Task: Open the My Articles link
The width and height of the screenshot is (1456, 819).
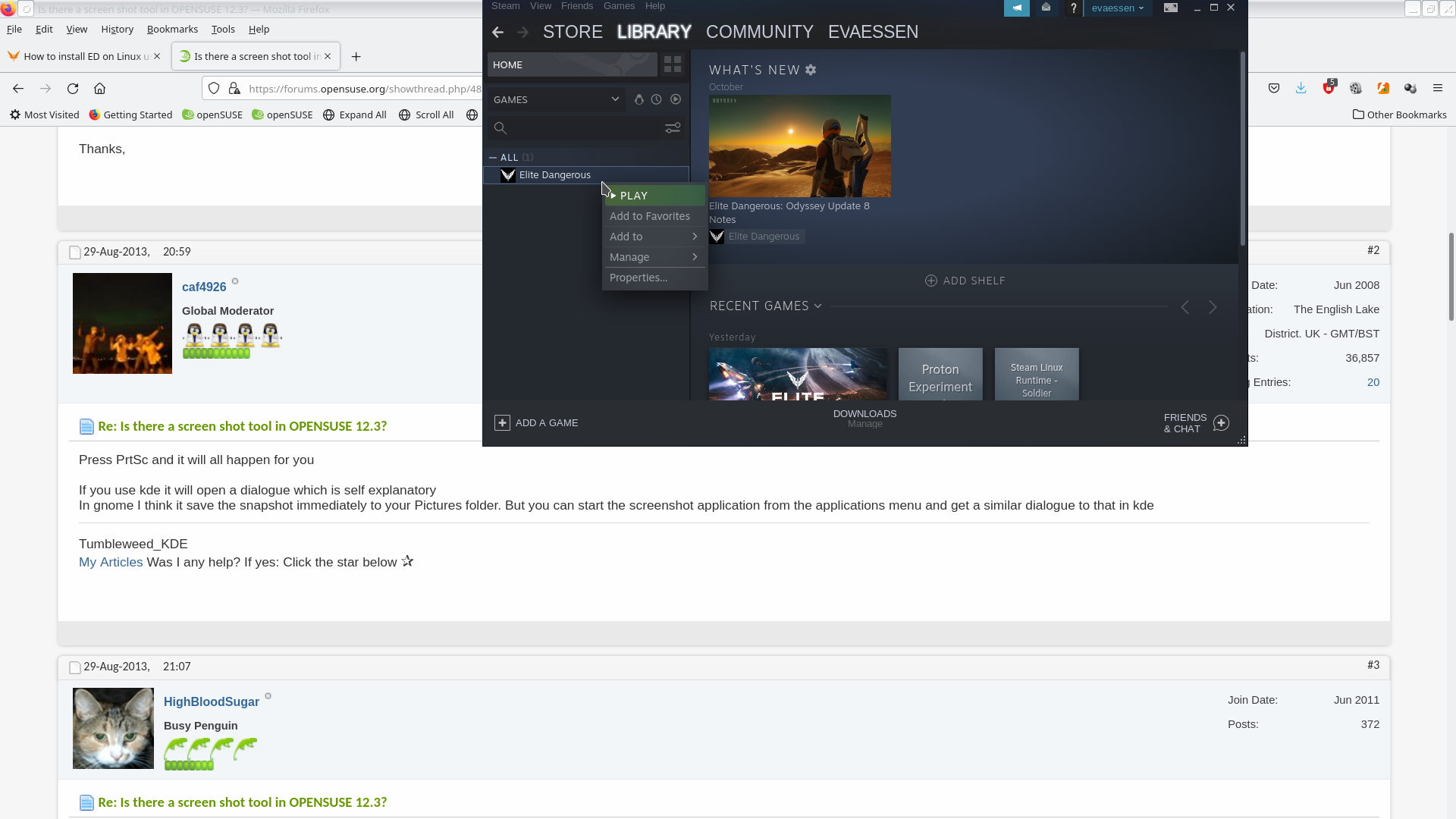Action: click(111, 562)
